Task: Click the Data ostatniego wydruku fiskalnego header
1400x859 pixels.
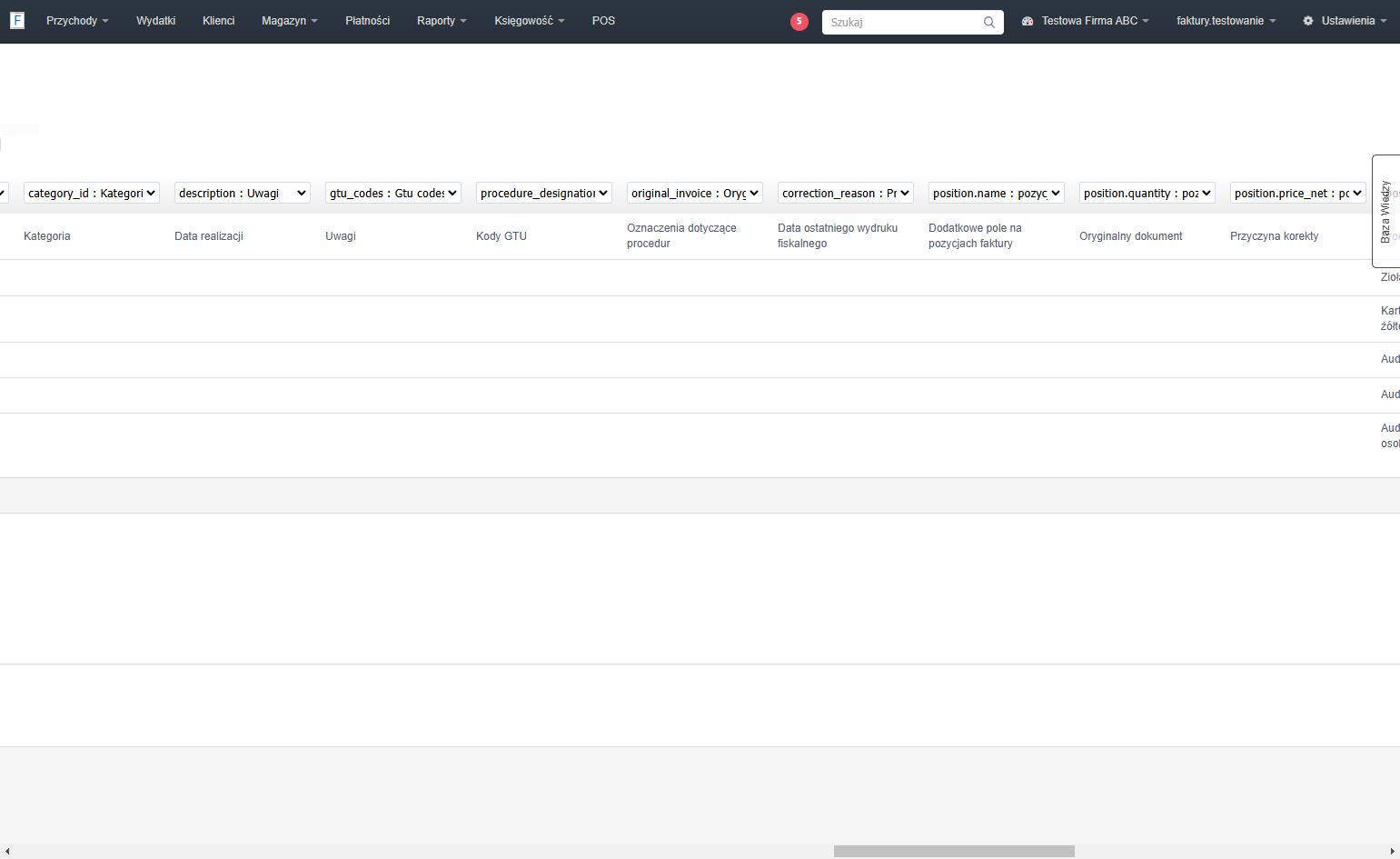Action: pos(838,235)
